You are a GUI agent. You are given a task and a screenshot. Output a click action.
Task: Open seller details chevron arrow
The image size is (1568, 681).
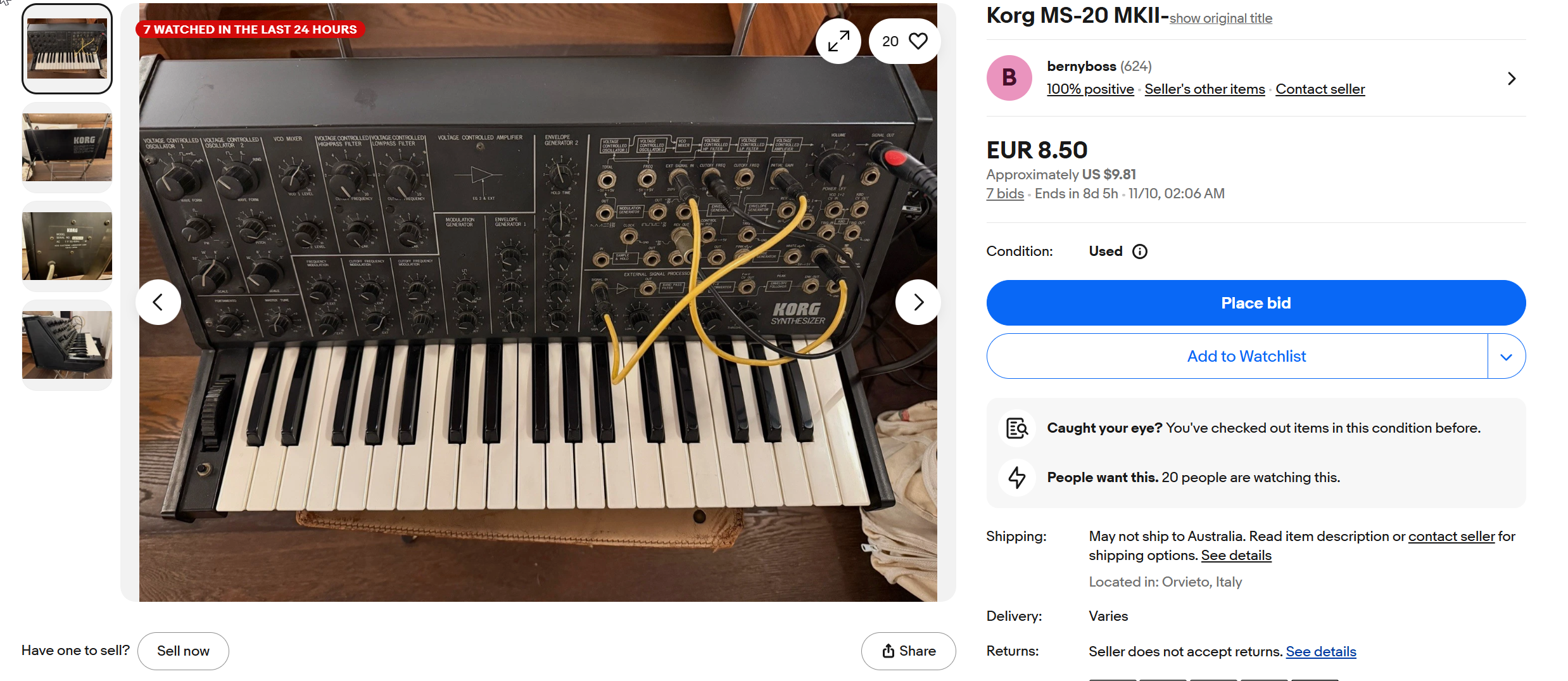coord(1512,79)
